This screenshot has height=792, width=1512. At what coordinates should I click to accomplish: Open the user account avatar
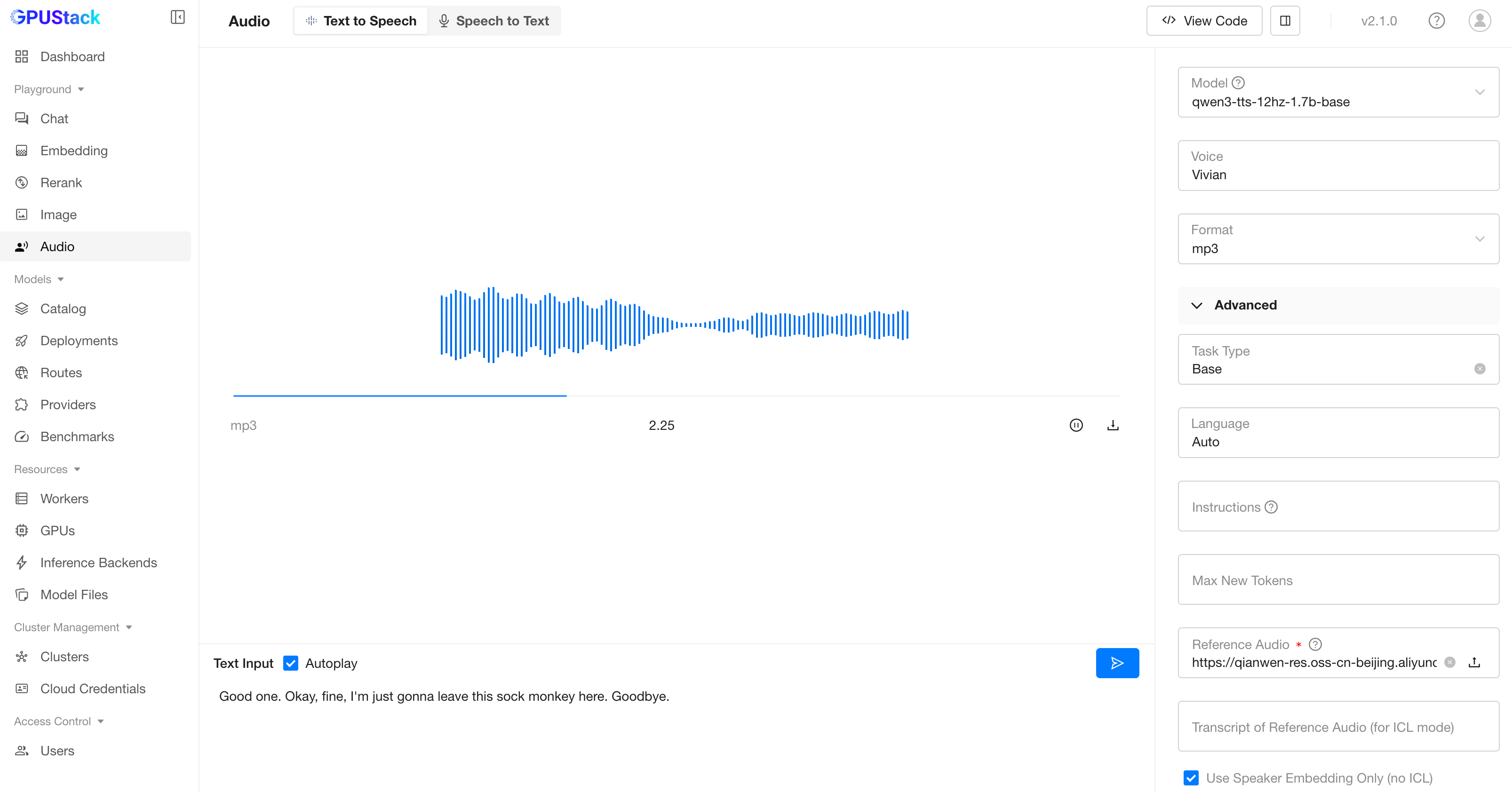tap(1480, 21)
